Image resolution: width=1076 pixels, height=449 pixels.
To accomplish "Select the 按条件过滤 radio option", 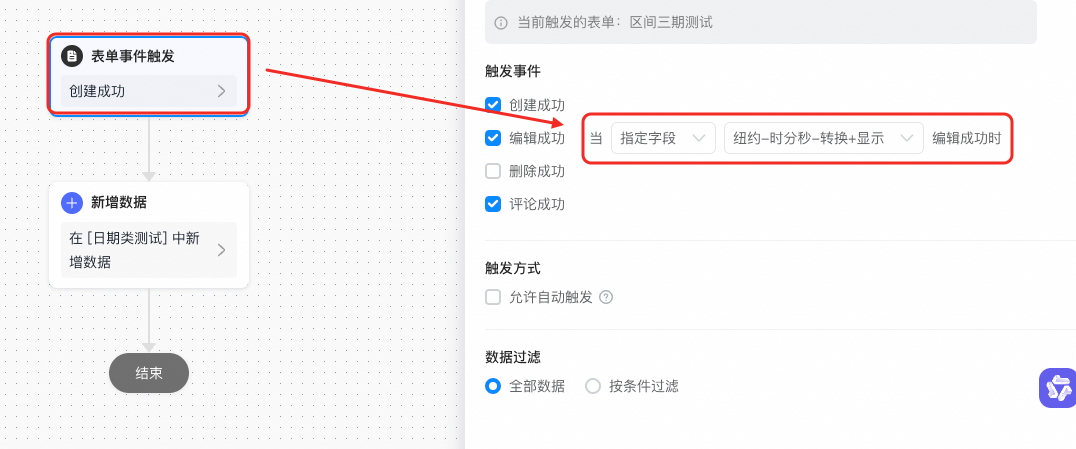I will click(x=593, y=386).
